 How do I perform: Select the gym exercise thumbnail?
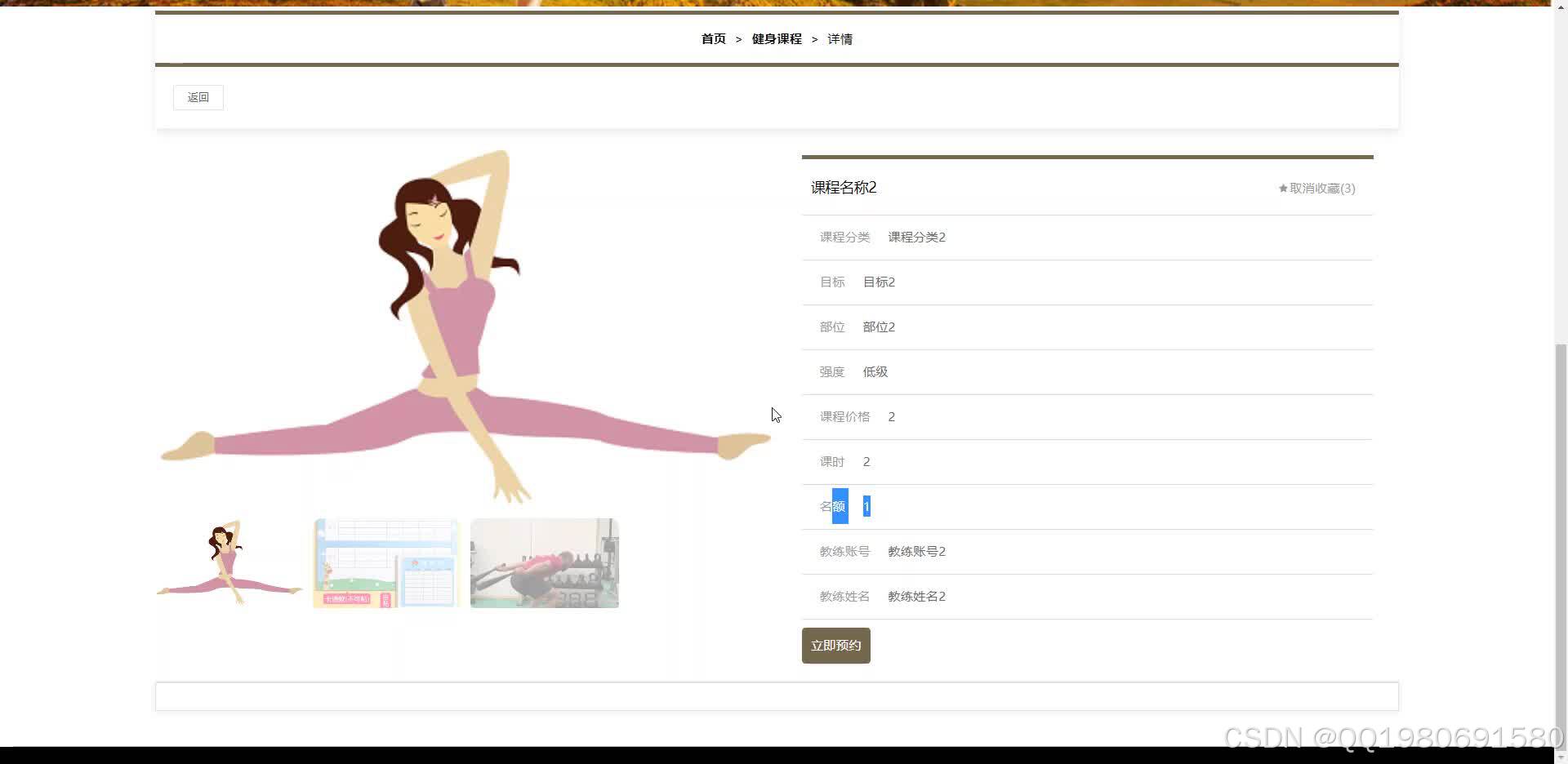tap(544, 562)
